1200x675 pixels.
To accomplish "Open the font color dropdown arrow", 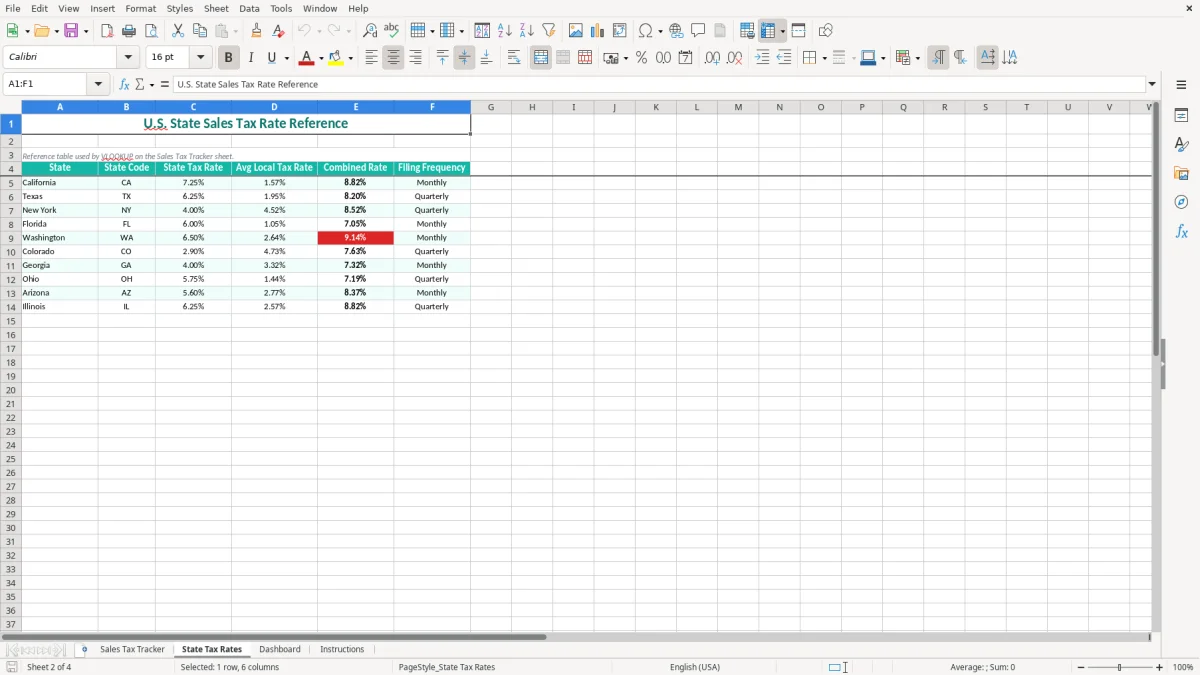I will (x=320, y=58).
